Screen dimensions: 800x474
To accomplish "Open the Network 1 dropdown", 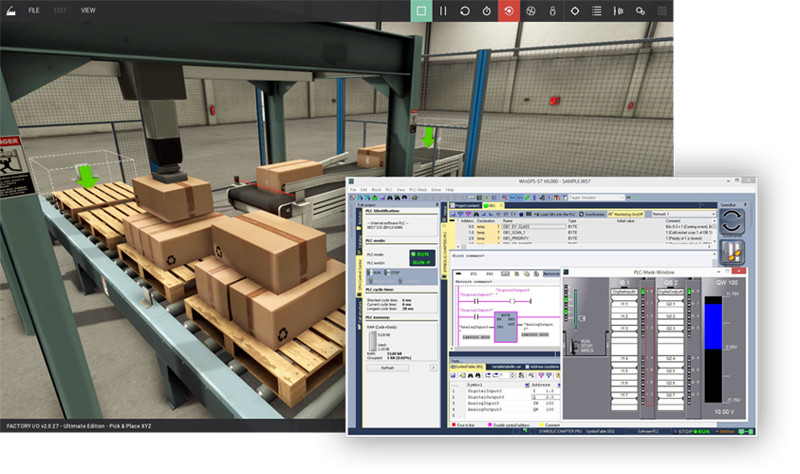I will coord(683,214).
